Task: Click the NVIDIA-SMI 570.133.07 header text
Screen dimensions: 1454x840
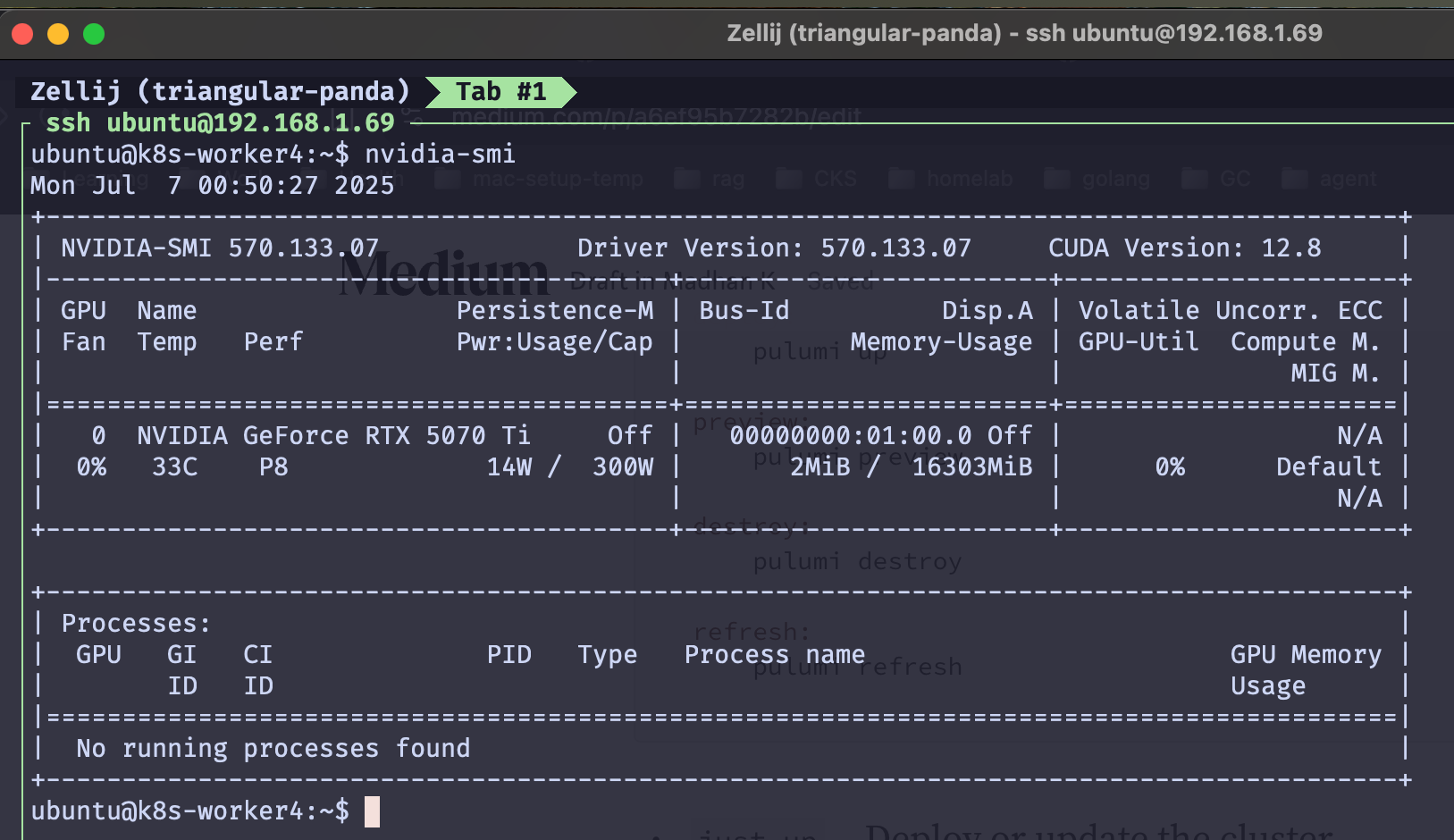Action: pos(220,248)
